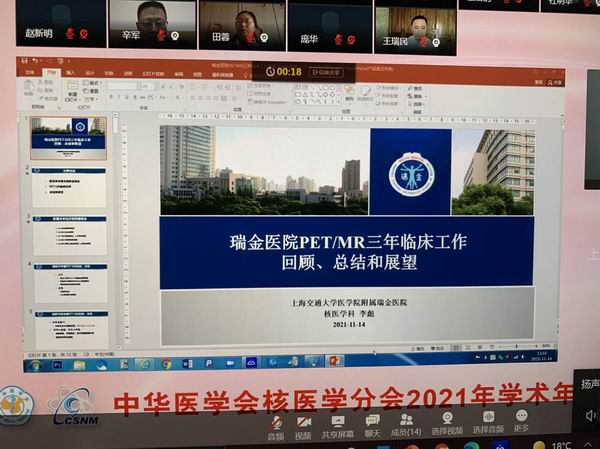
Task: Turn on camera with the 视频 button
Action: [x=303, y=428]
